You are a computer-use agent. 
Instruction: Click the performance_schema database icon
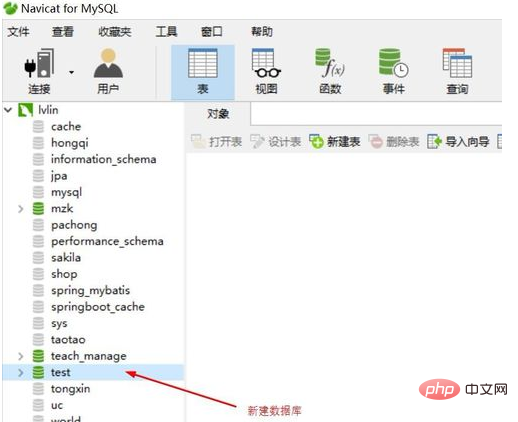38,241
